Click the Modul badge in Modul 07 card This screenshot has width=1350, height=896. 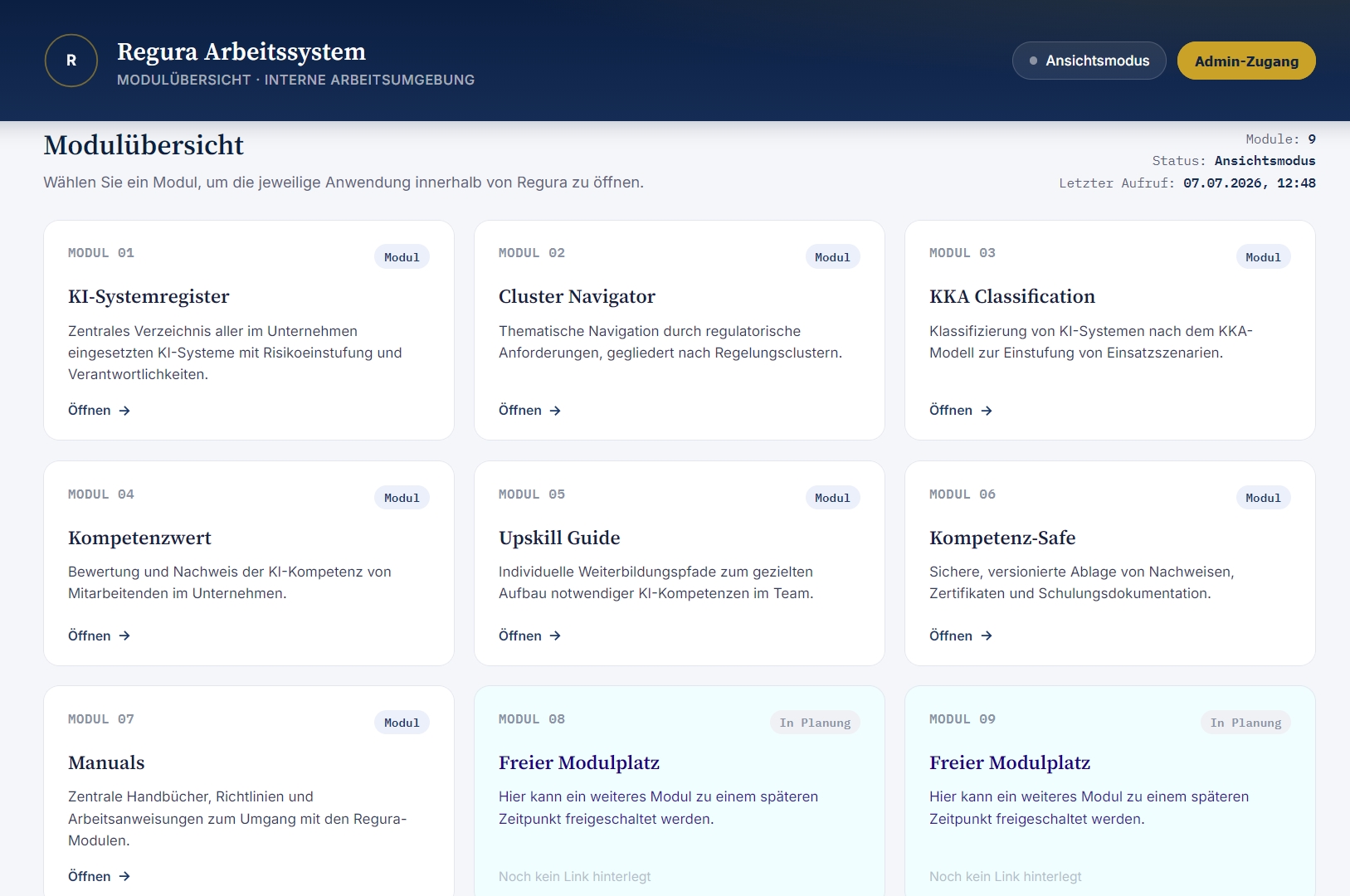(402, 723)
